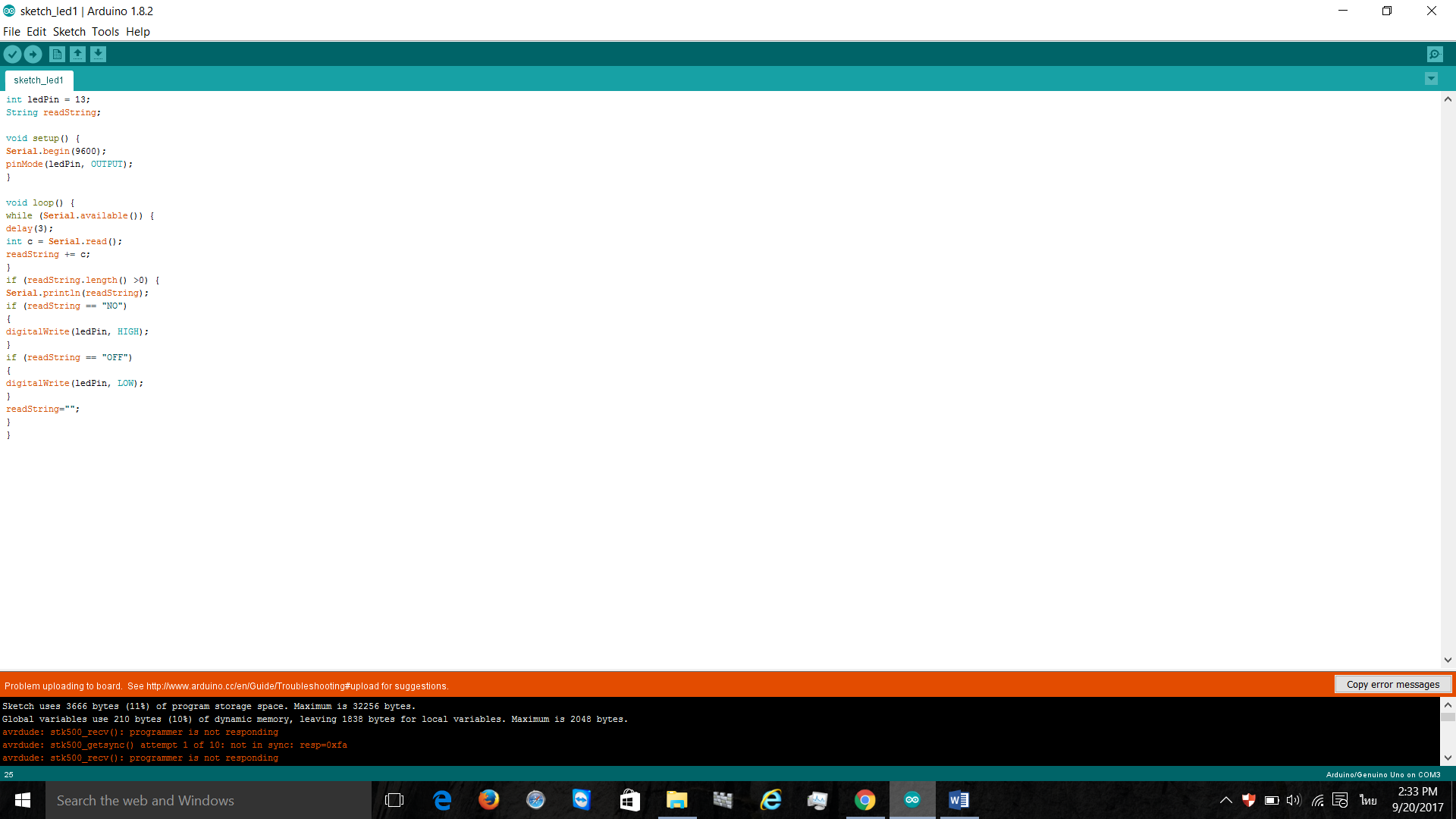
Task: Launch Microsoft Edge from taskbar
Action: 442,800
